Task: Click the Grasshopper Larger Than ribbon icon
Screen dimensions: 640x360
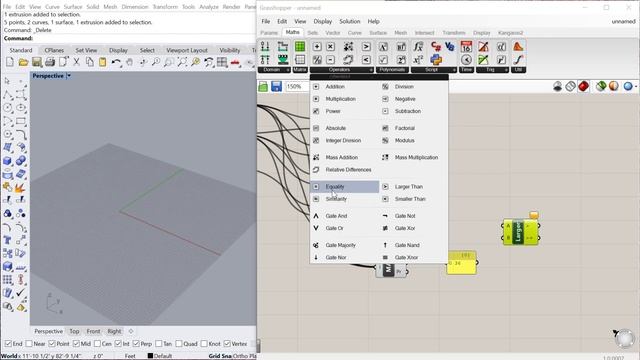Action: point(366,47)
